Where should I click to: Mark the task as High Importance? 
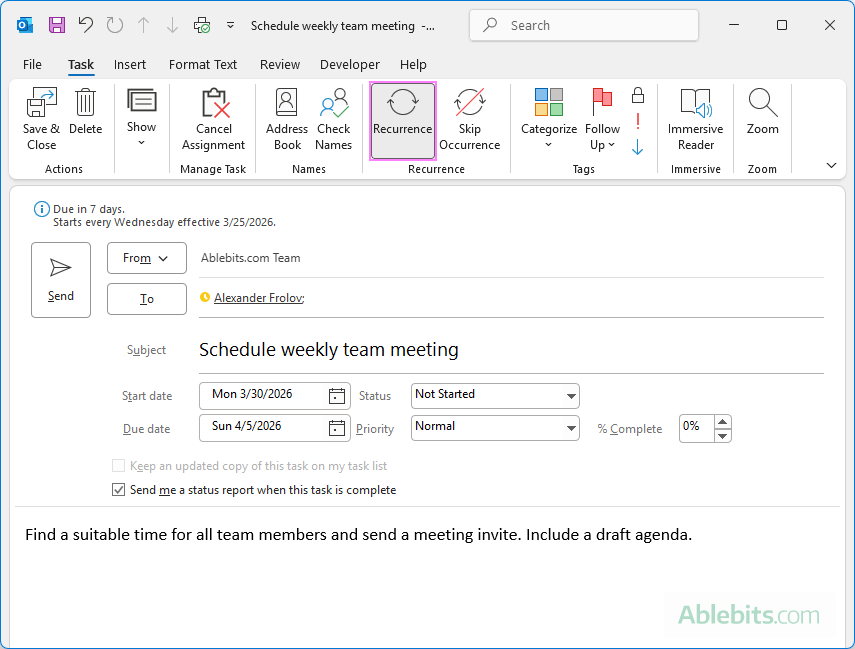coord(637,123)
